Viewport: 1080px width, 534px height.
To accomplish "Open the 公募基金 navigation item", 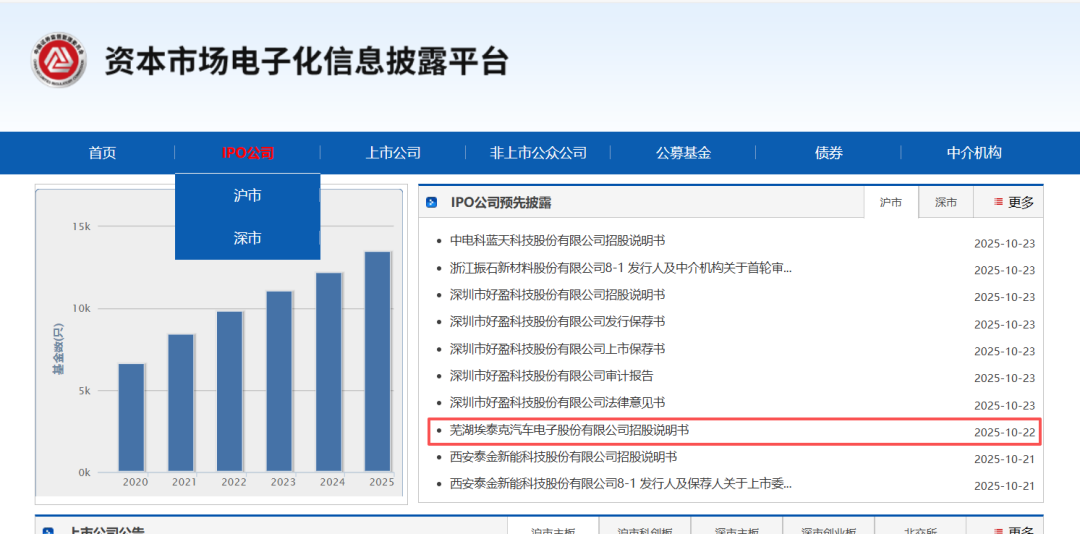I will pos(683,153).
